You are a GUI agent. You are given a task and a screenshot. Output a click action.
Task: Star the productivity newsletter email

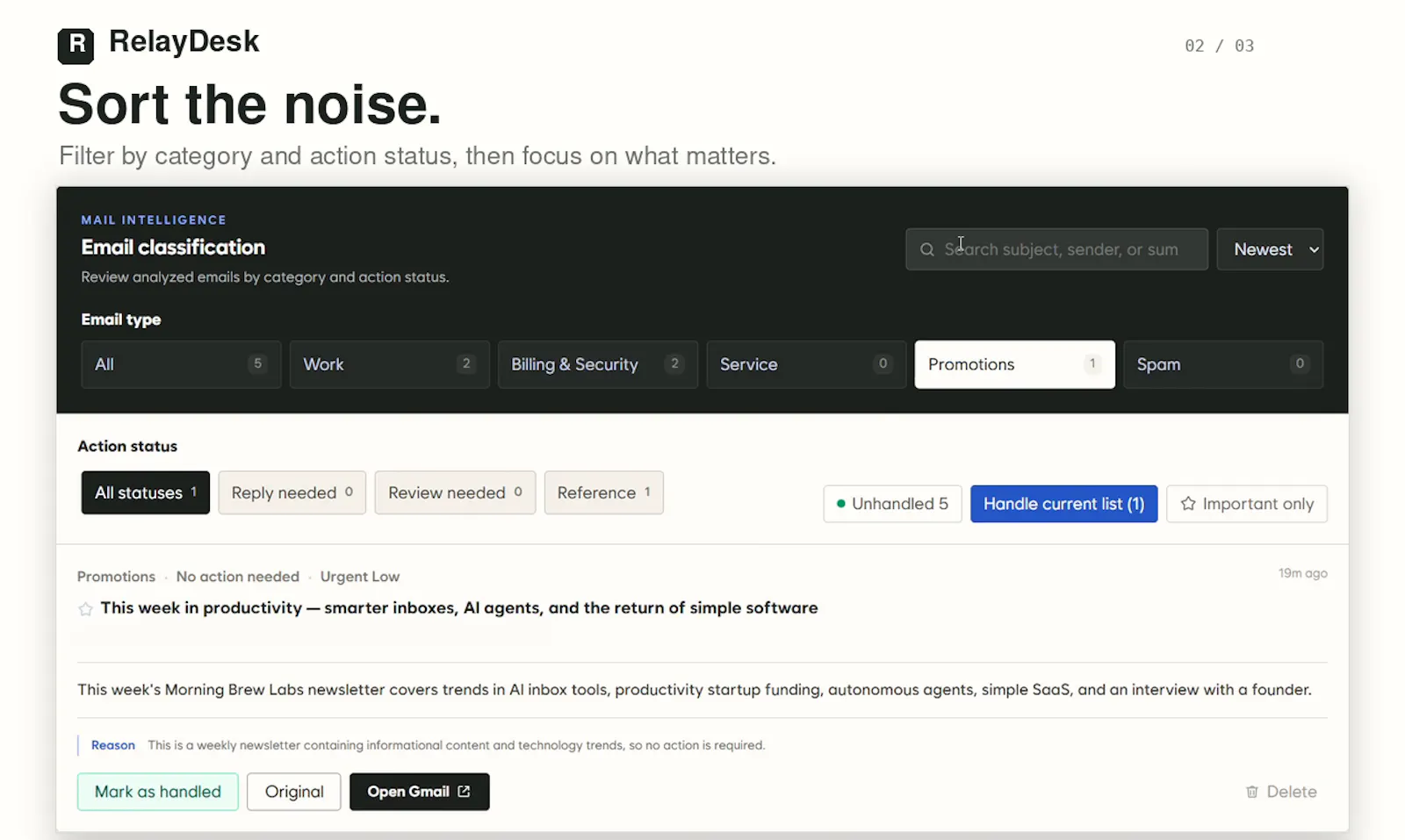pos(85,609)
